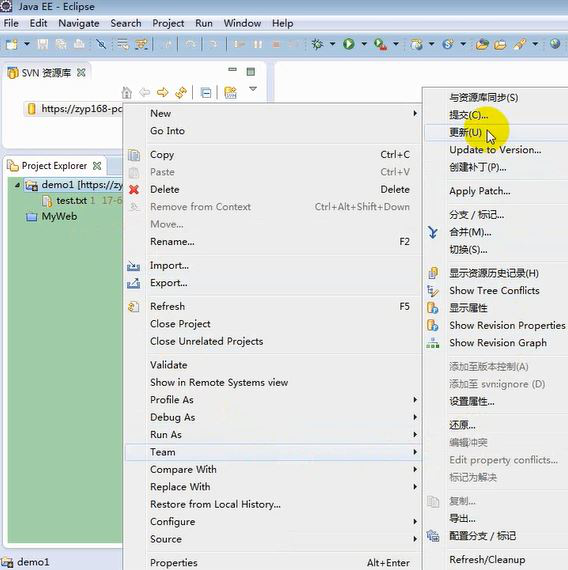568x570 pixels.
Task: Choose Update to Version... menu item
Action: click(496, 150)
